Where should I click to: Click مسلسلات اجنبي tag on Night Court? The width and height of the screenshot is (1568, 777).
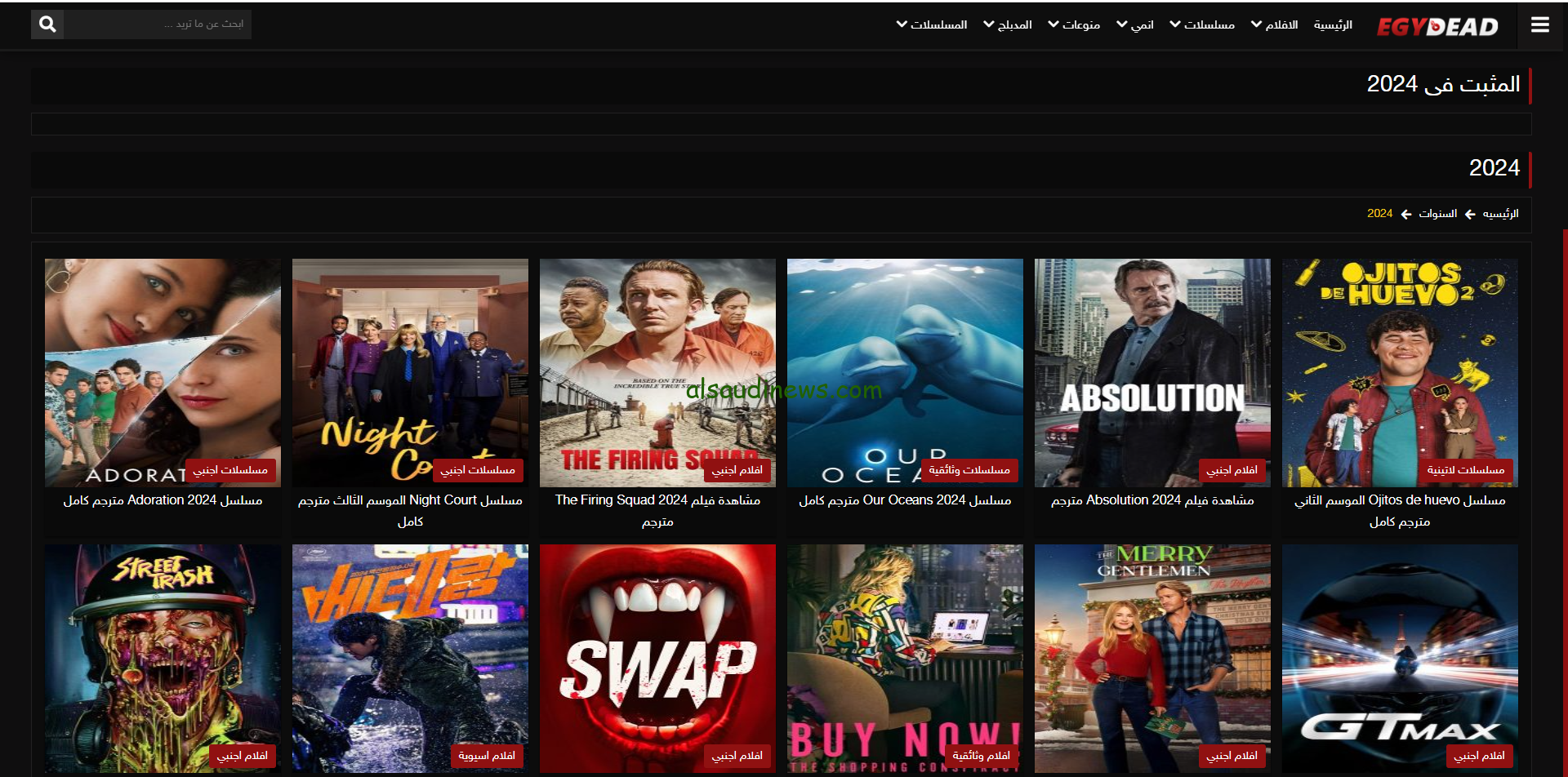tap(478, 470)
